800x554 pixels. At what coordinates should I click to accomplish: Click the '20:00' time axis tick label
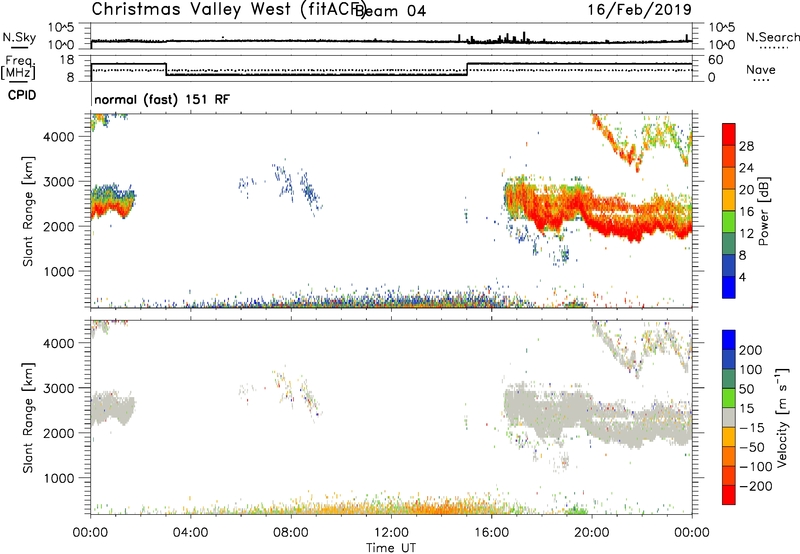tap(591, 533)
